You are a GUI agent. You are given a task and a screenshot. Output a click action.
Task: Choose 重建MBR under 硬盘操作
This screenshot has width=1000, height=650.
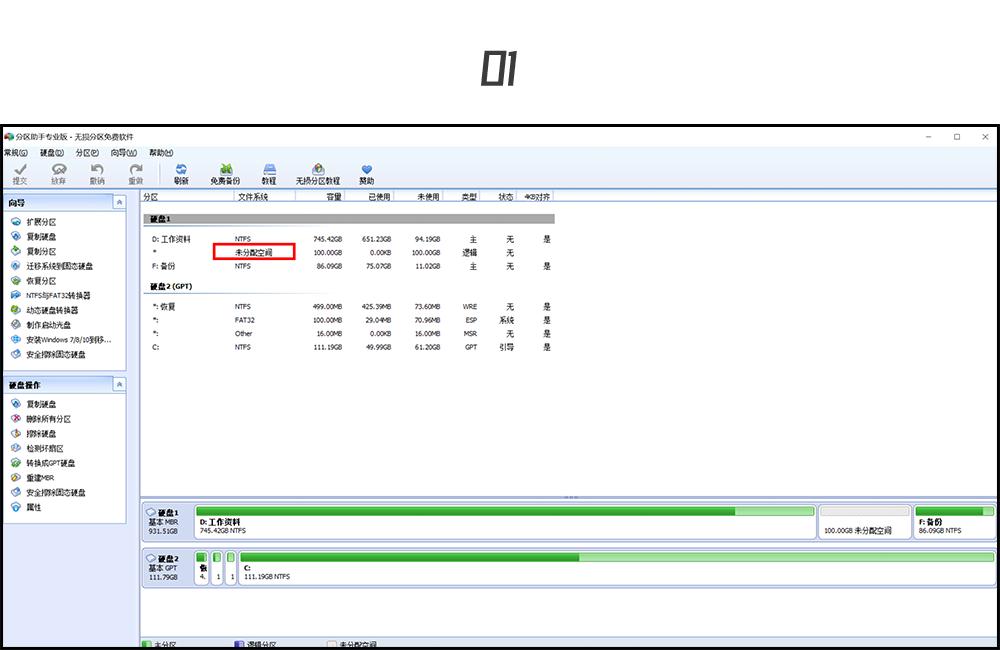(x=33, y=478)
